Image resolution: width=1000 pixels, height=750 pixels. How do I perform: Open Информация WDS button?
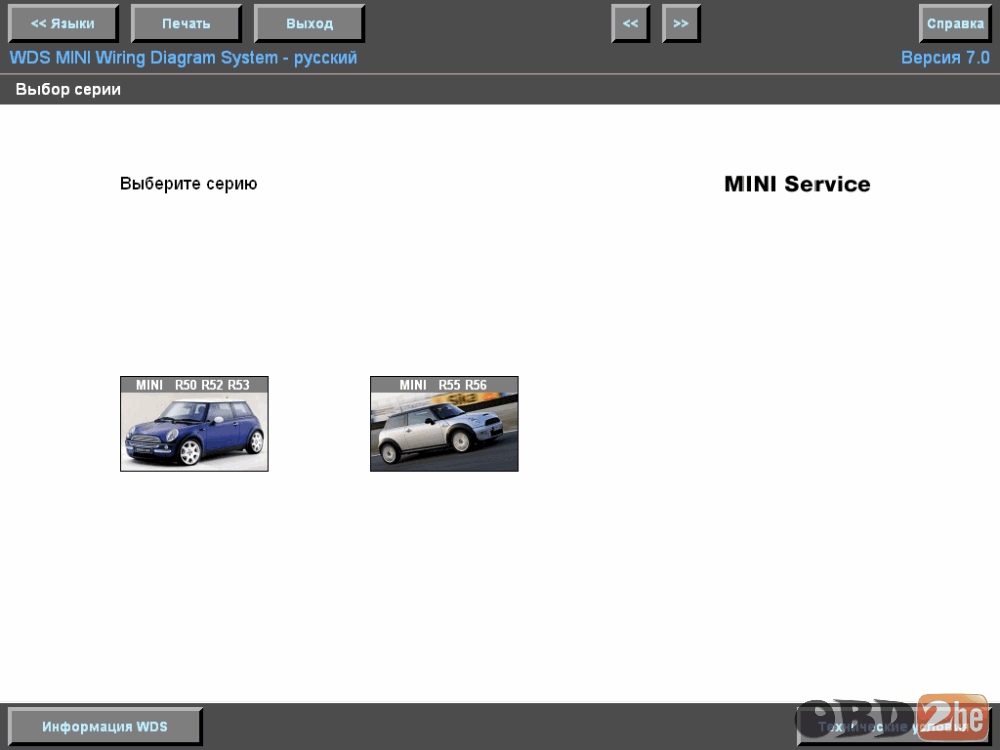coord(105,726)
